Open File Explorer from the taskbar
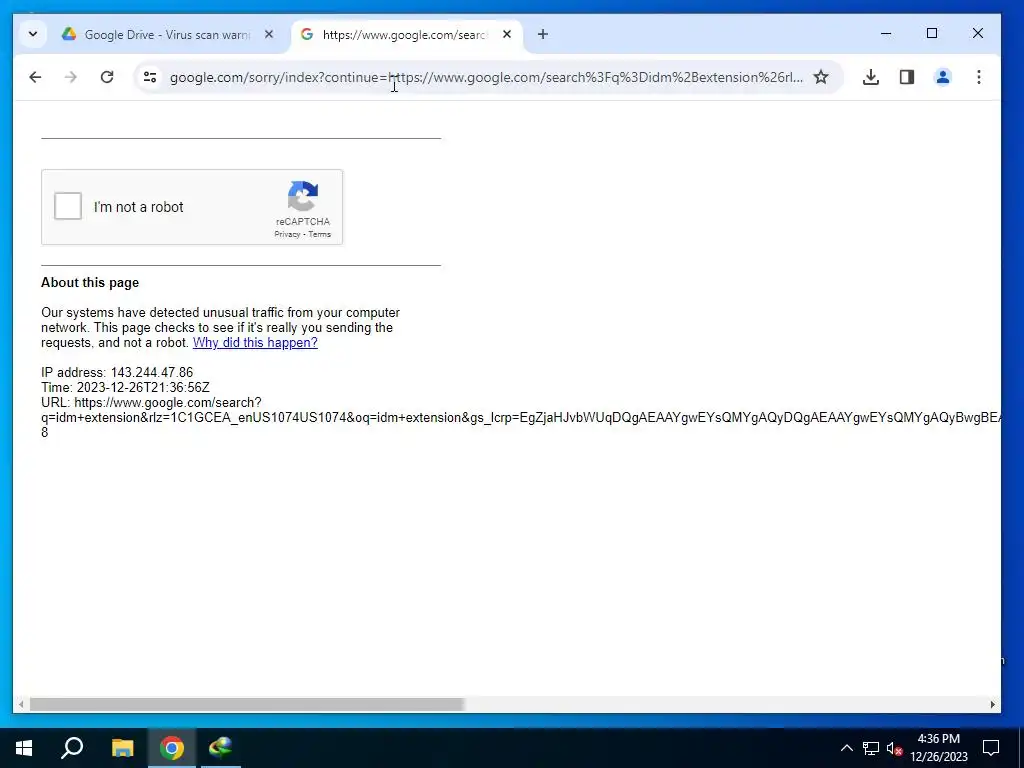Viewport: 1024px width, 768px height. tap(122, 748)
